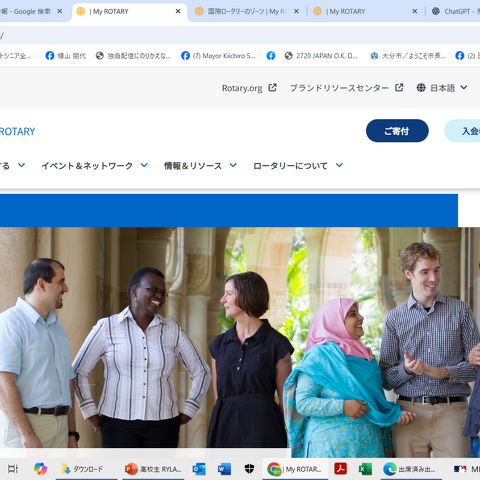Expand the 情報＆リソース menu
Screen dimensions: 480x480
pyautogui.click(x=200, y=165)
